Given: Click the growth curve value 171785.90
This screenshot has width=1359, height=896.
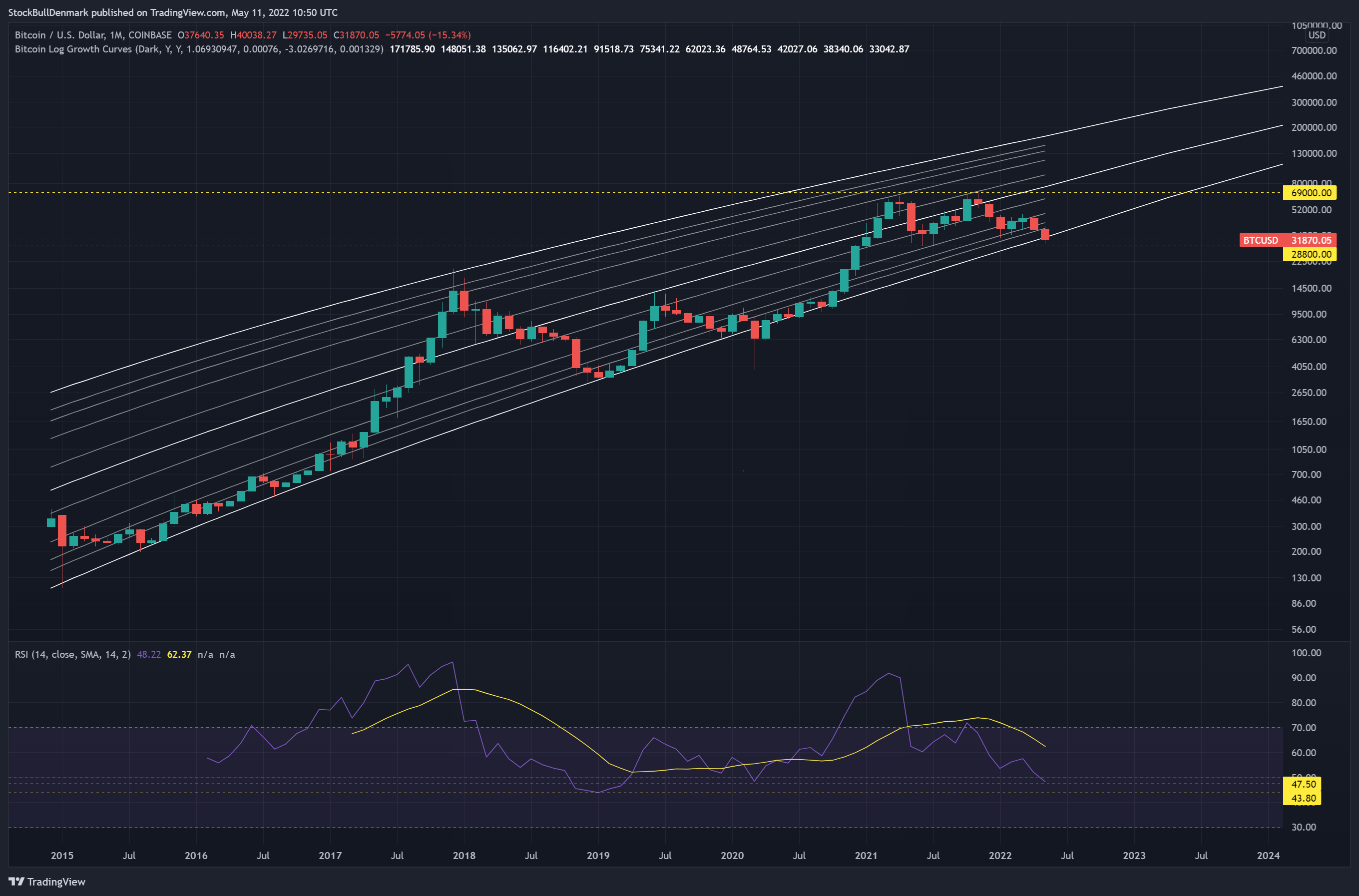Looking at the screenshot, I should [x=412, y=49].
